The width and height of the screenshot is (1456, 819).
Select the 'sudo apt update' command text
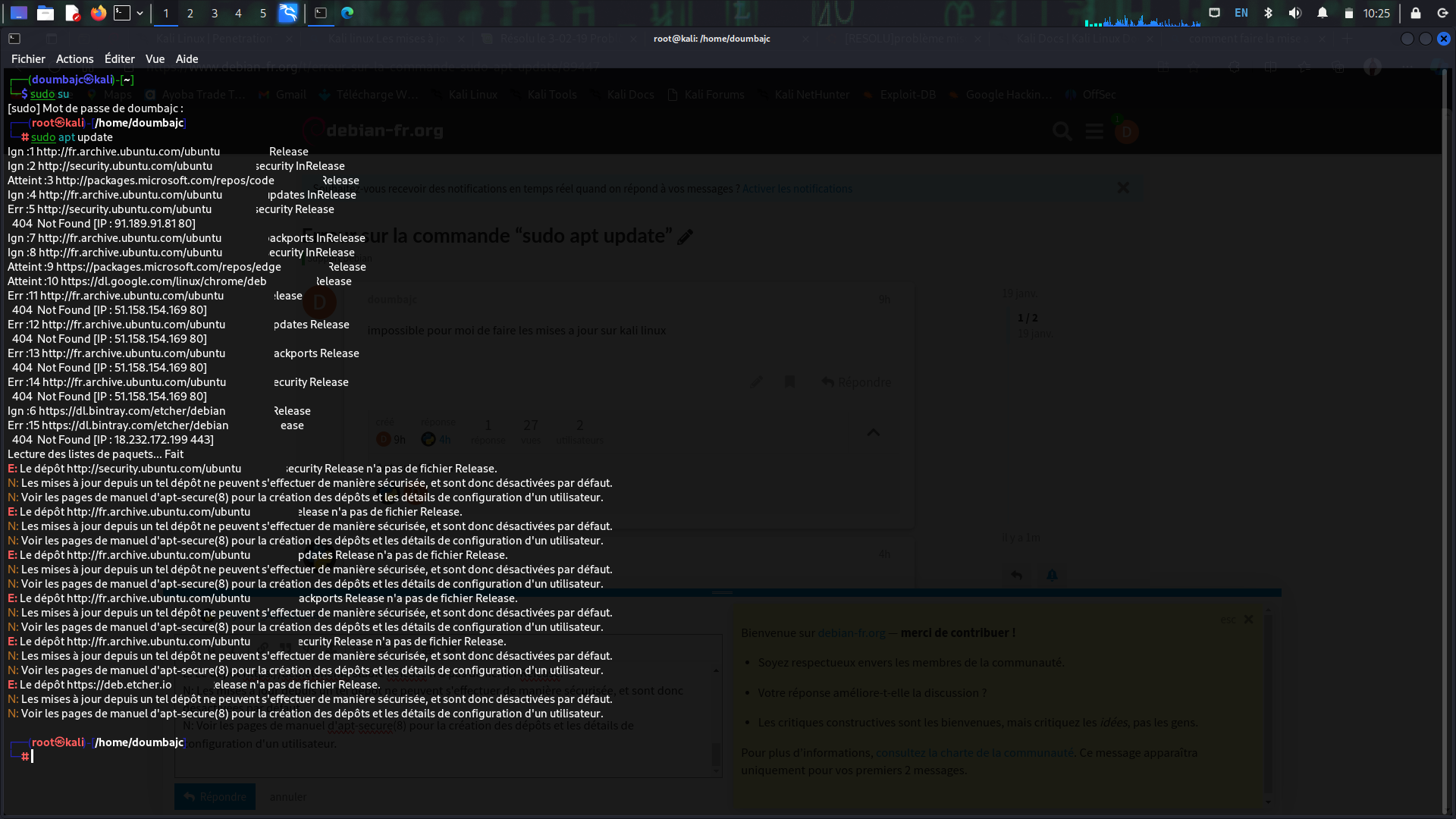coord(72,137)
